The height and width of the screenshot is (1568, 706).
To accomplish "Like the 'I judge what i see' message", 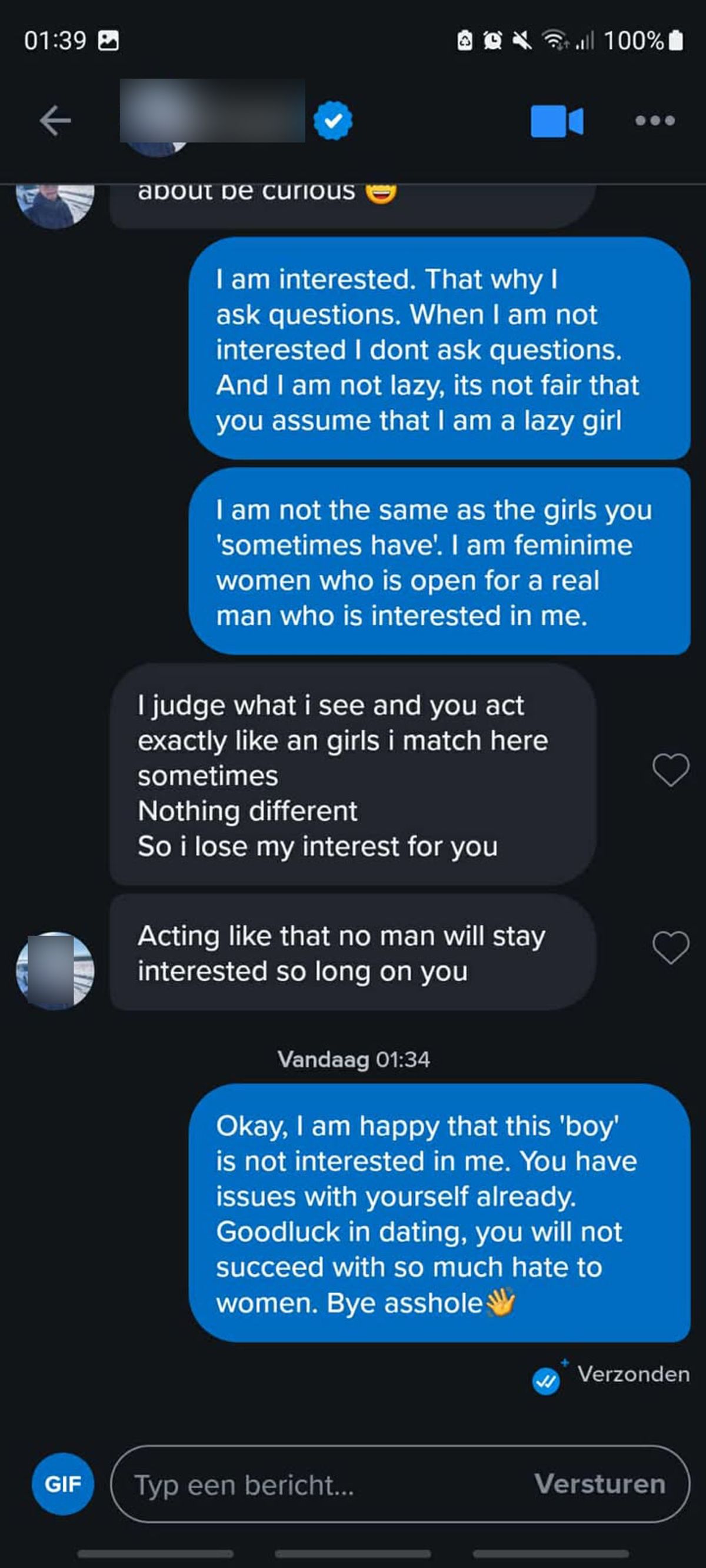I will 670,770.
